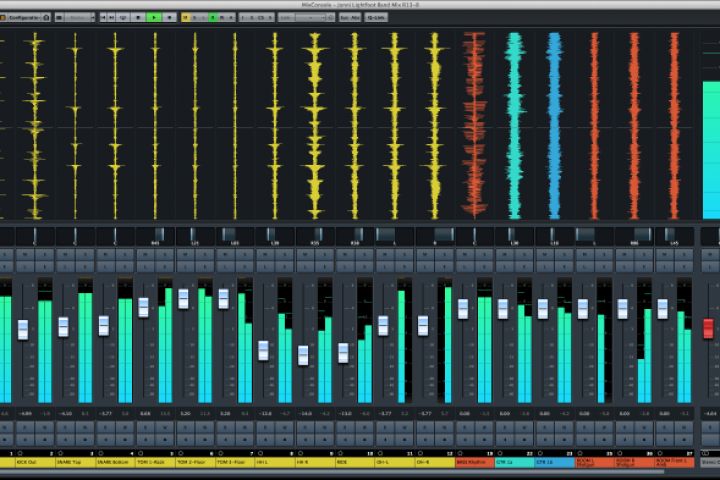
Task: Click the KICK Out volume fader handle
Action: (23, 330)
